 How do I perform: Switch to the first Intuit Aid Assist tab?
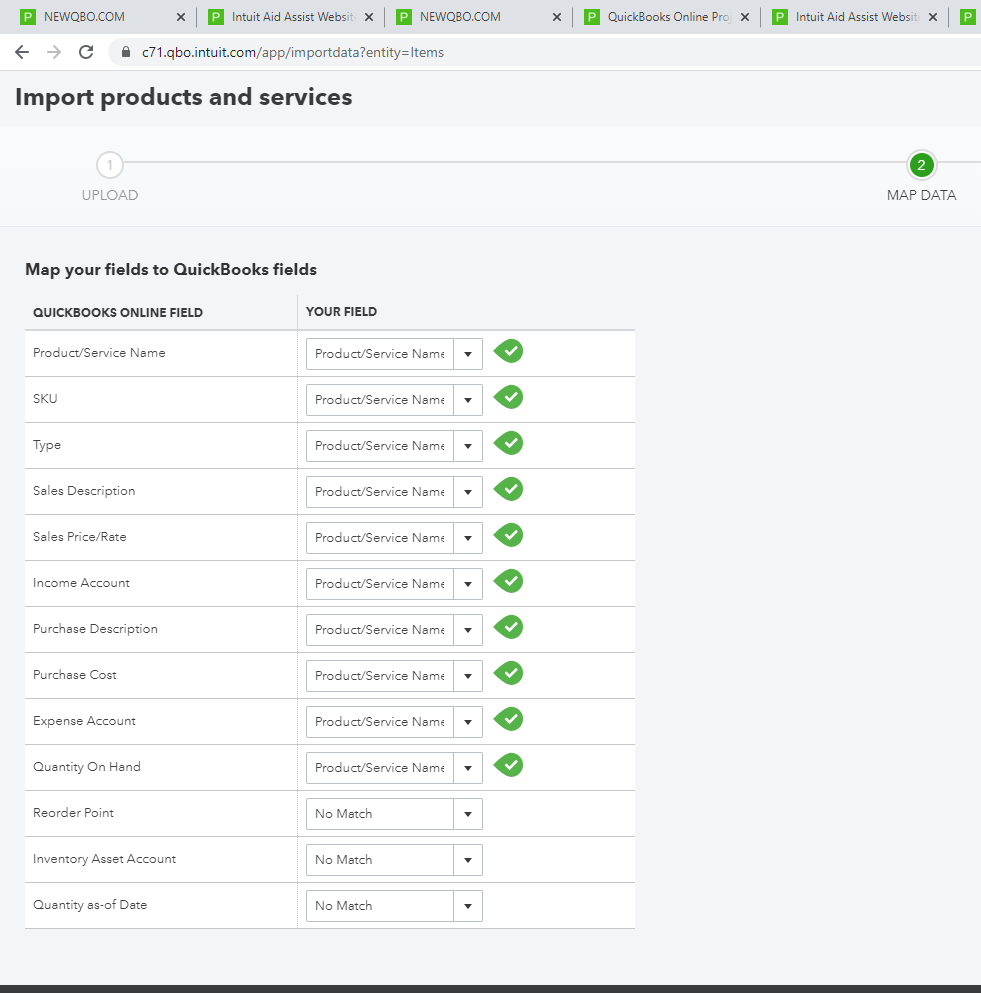292,17
